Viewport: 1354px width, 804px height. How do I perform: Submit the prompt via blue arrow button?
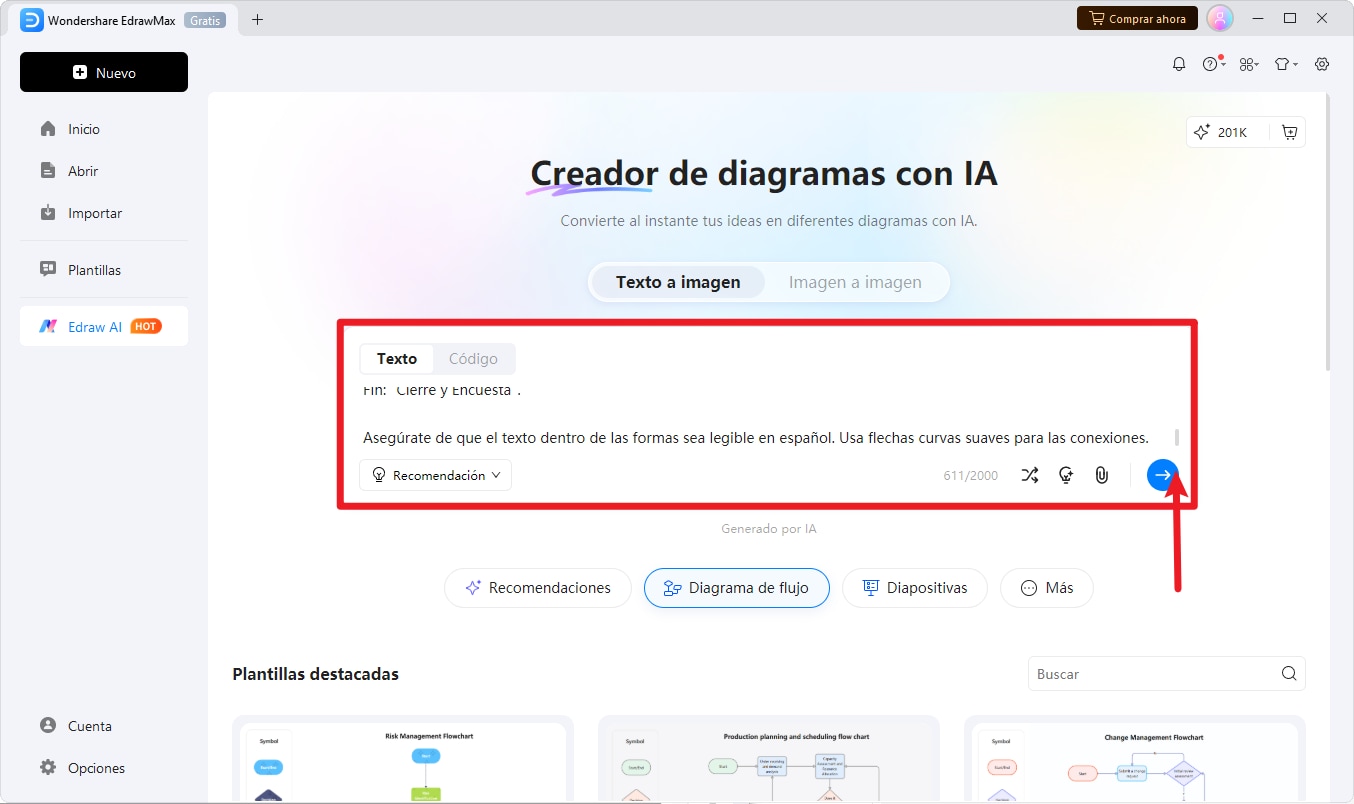pos(1162,475)
